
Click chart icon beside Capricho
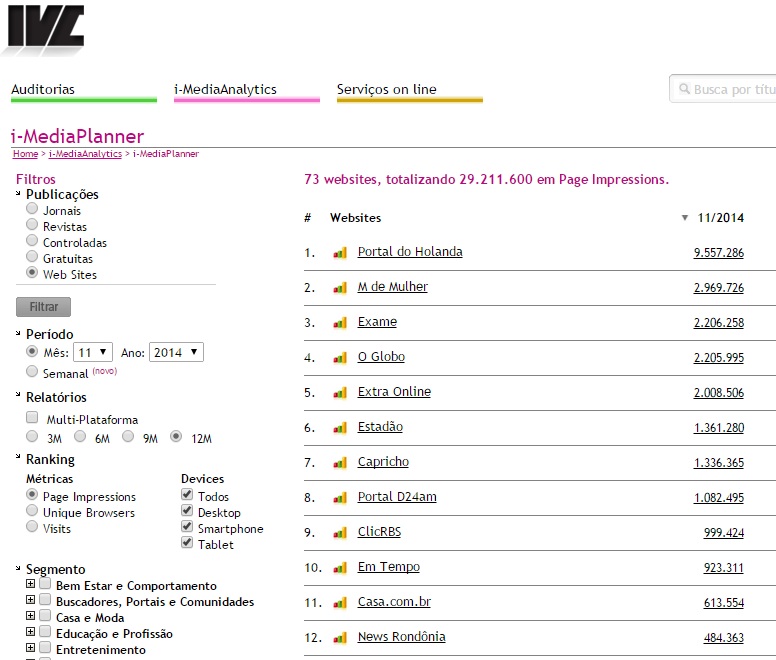click(x=340, y=463)
